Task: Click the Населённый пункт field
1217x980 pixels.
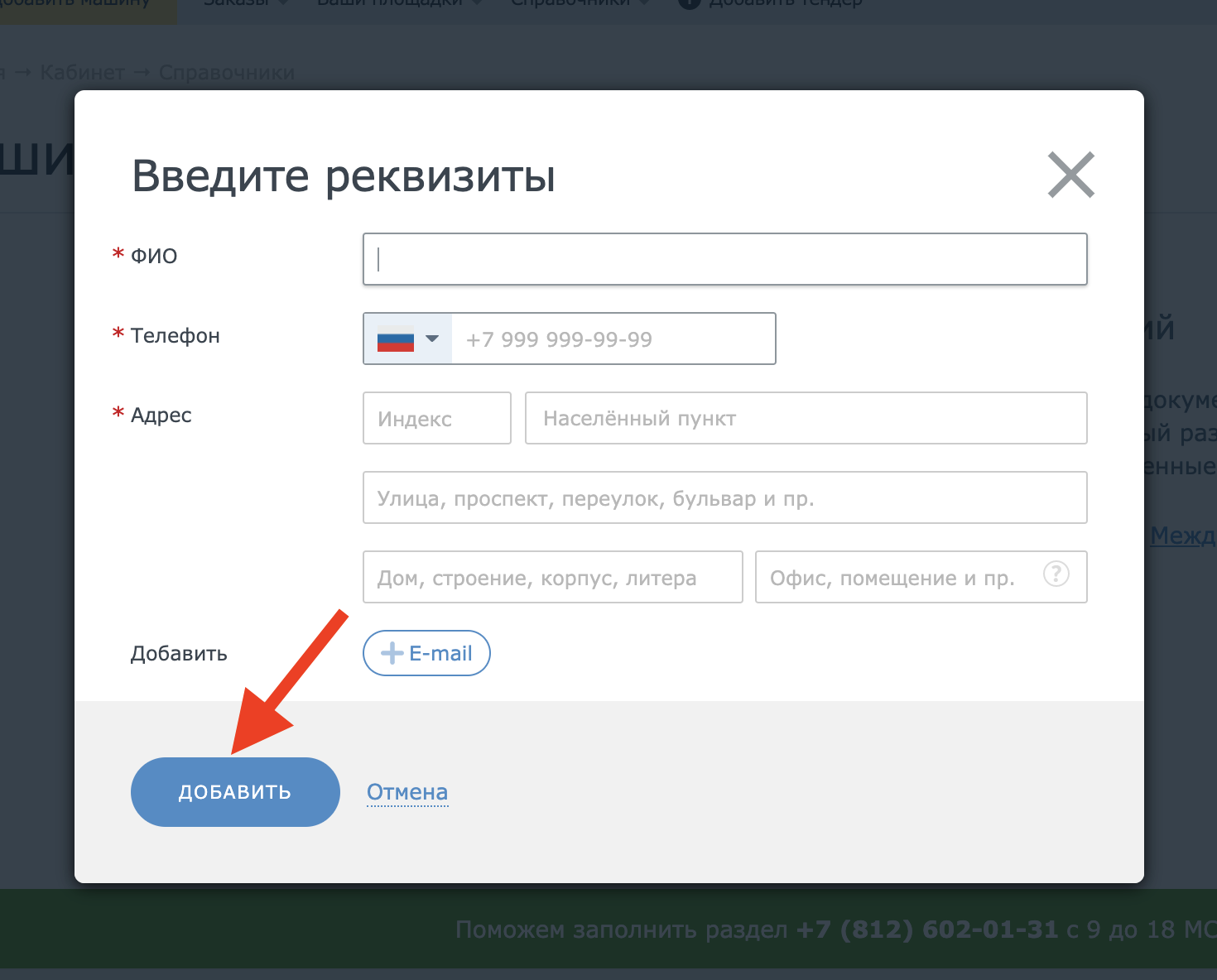Action: tap(806, 418)
